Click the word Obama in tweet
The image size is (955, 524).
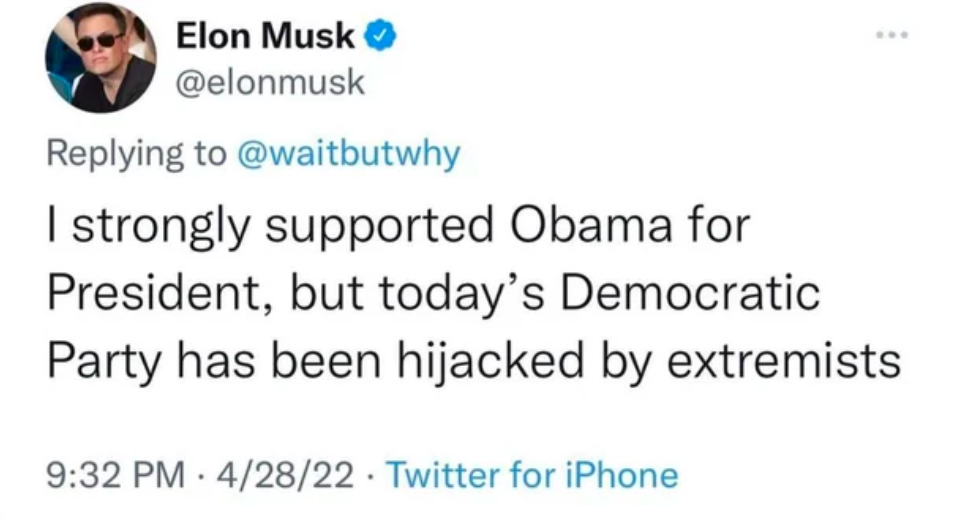click(591, 225)
